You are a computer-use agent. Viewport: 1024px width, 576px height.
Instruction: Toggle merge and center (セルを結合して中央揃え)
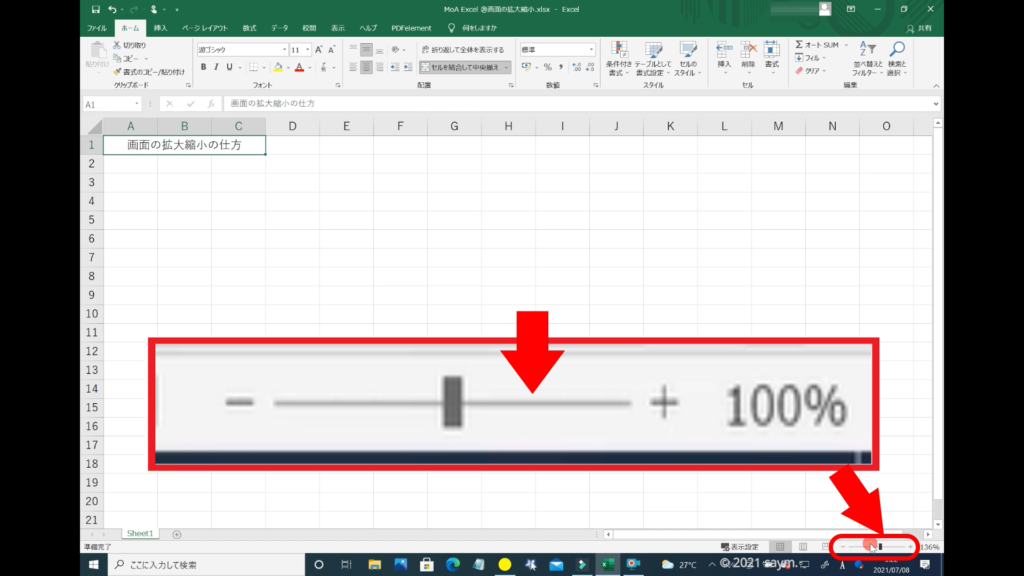(462, 67)
